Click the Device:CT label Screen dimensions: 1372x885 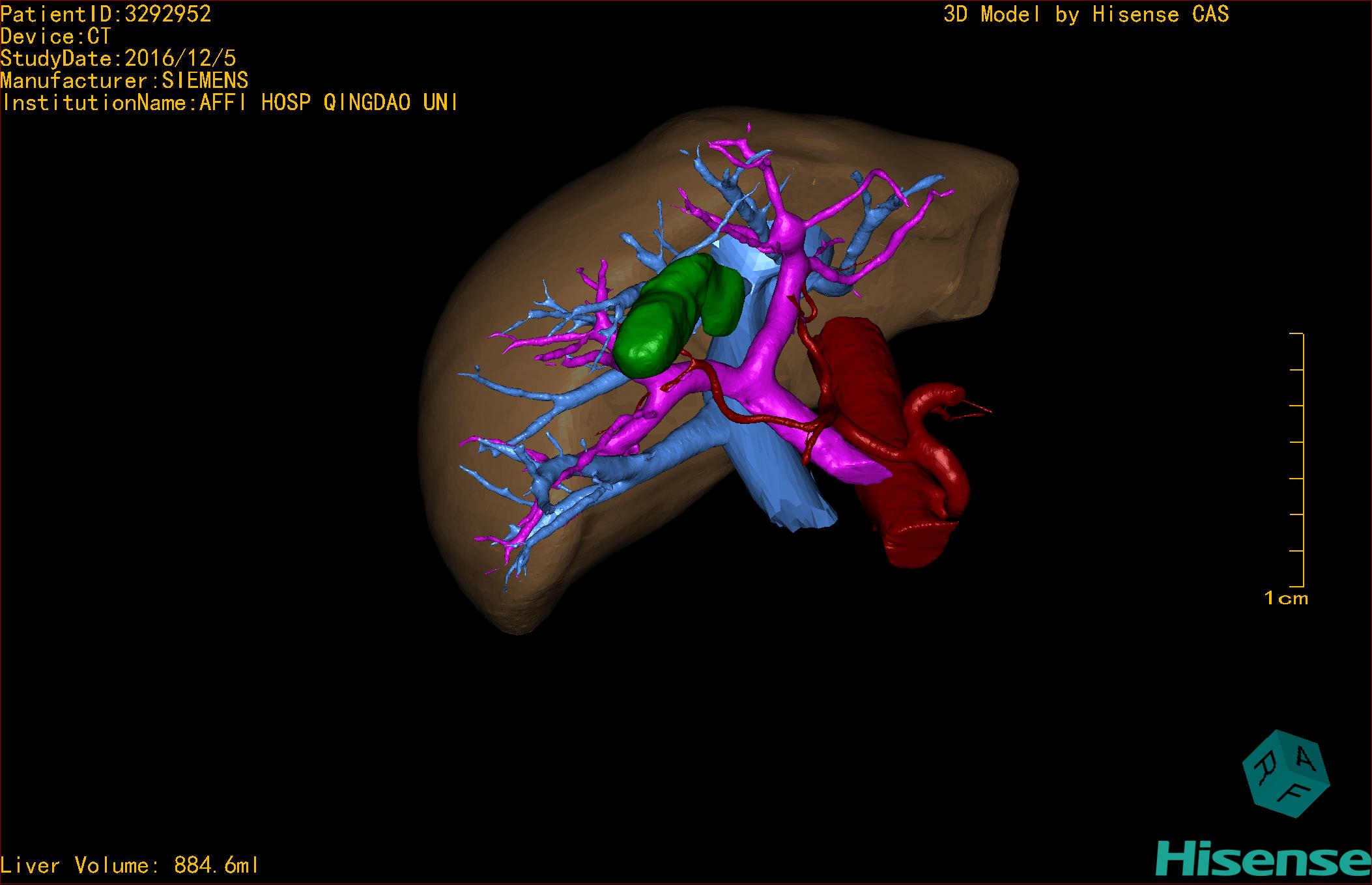tap(55, 36)
